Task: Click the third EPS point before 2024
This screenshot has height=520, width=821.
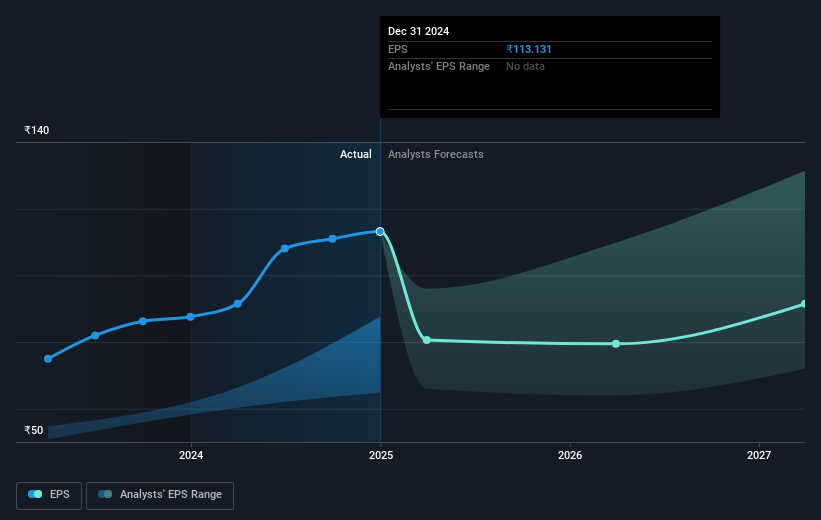Action: click(143, 321)
